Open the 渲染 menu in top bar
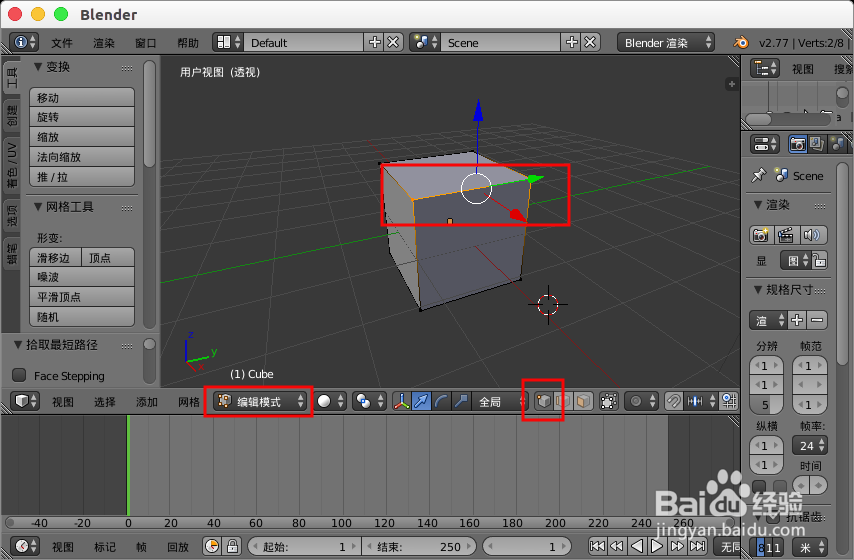Screen dimensions: 854x560 click(x=103, y=43)
